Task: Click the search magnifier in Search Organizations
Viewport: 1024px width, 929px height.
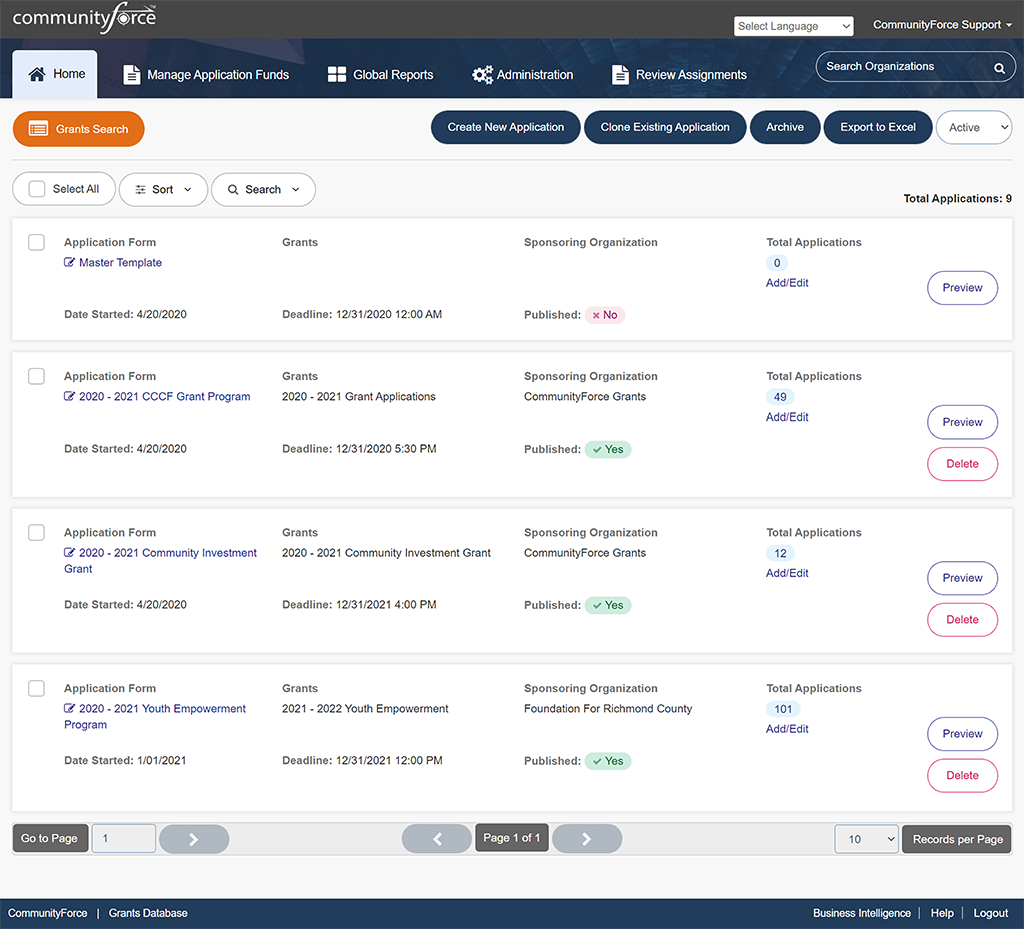Action: tap(997, 68)
